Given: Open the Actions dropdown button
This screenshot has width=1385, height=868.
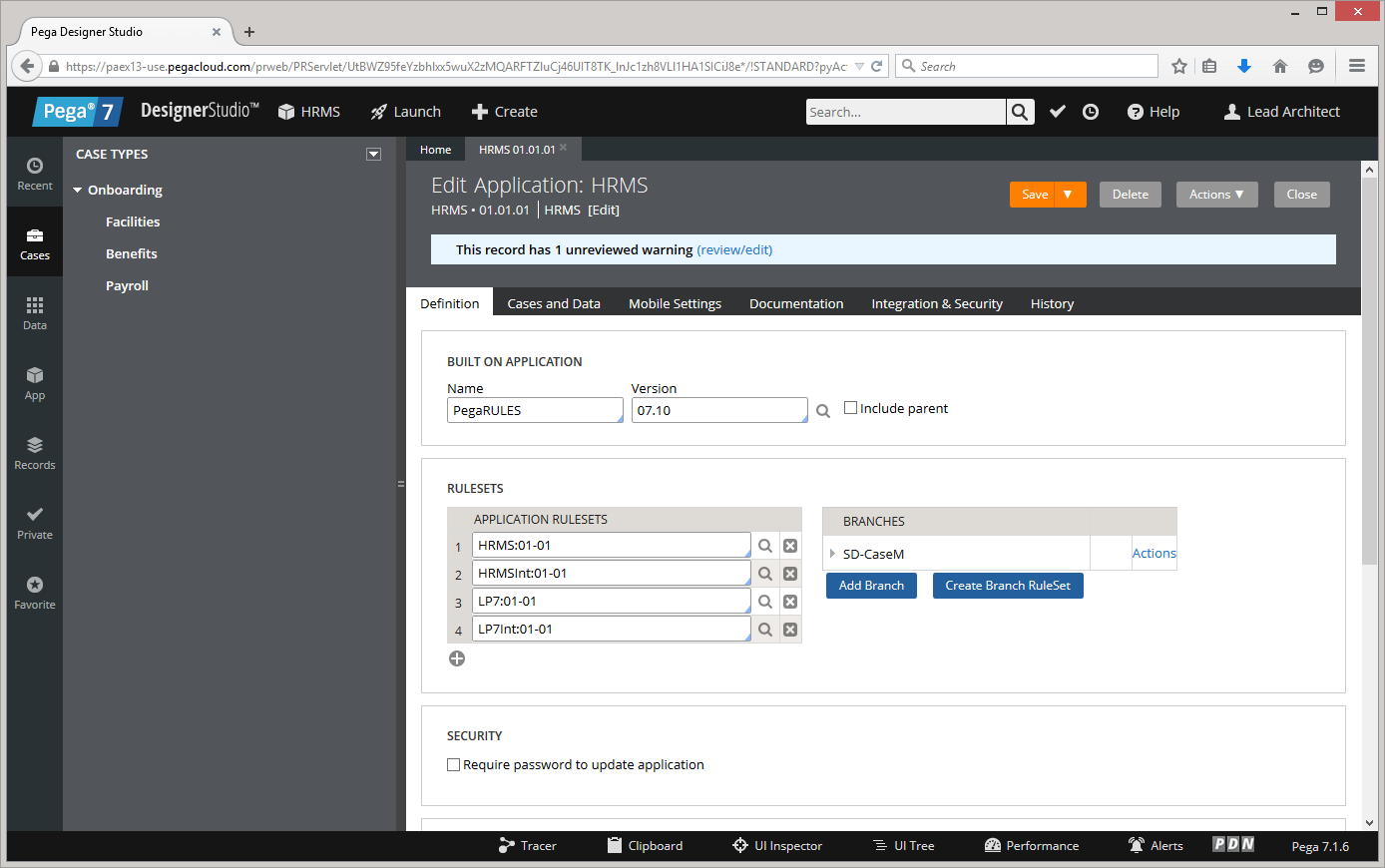Looking at the screenshot, I should point(1216,195).
